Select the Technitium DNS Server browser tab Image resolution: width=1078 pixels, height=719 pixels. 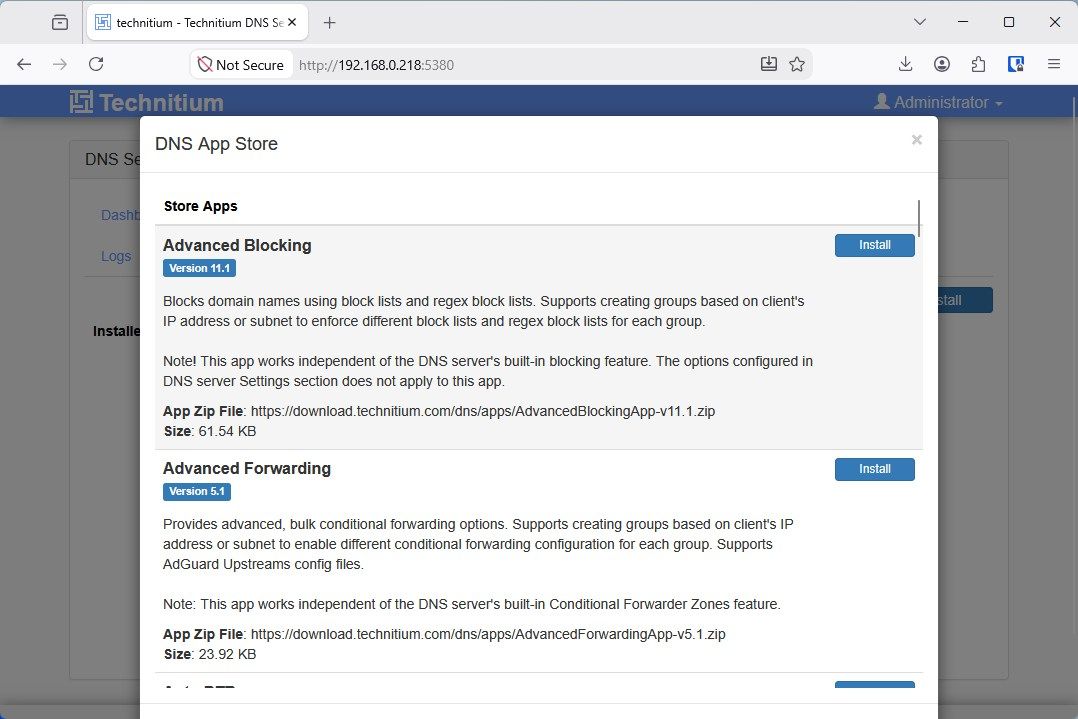(x=197, y=23)
